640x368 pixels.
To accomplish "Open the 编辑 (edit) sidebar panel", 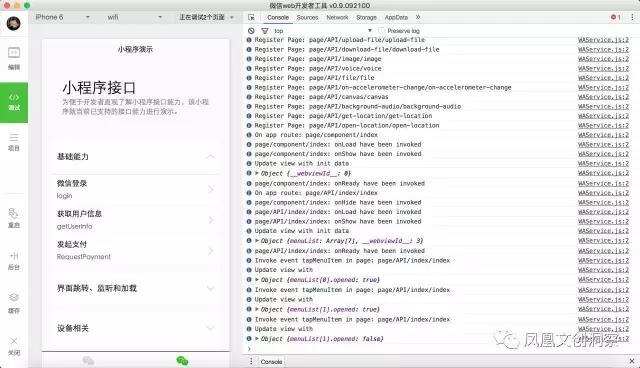I will click(x=14, y=58).
